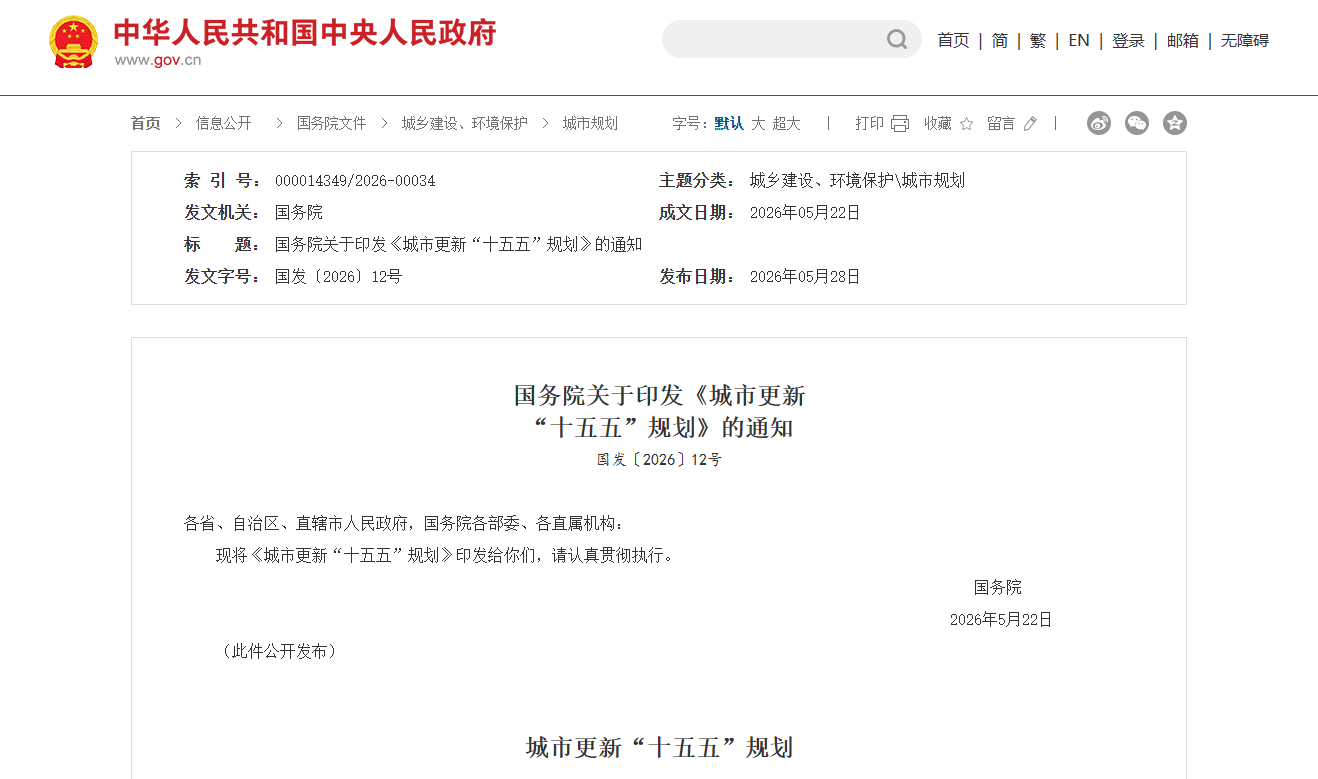This screenshot has width=1318, height=779.
Task: Switch to traditional Chinese 繁
Action: [1038, 40]
